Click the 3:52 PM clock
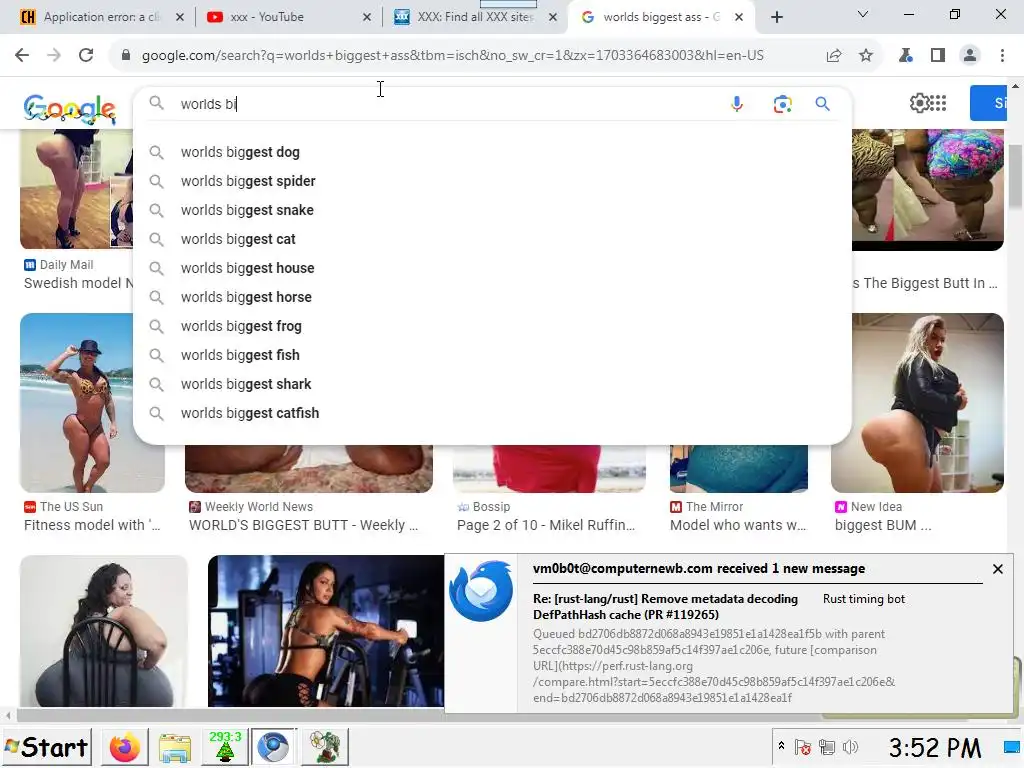Screen dimensions: 1024x768 [935, 748]
